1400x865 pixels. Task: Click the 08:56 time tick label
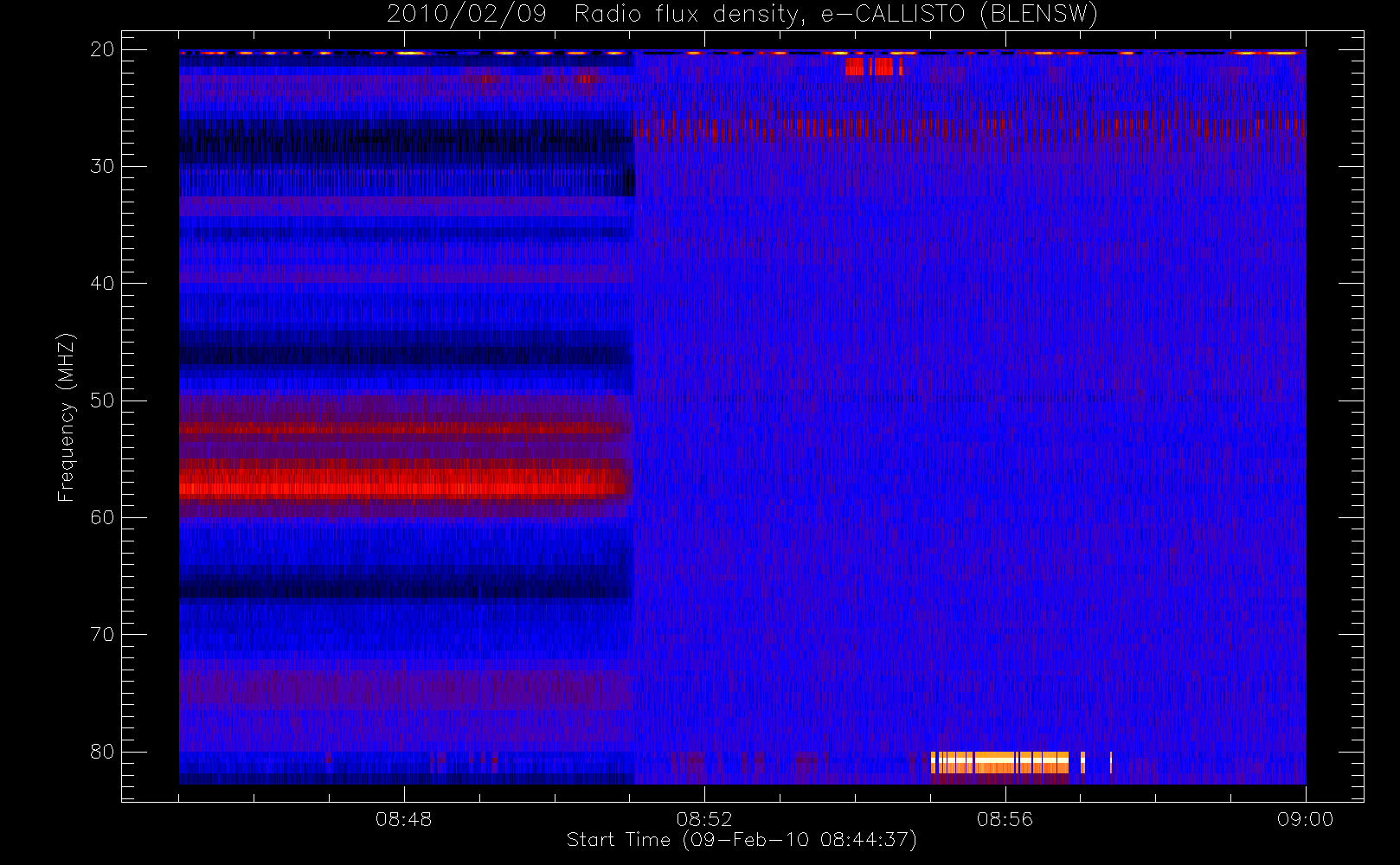(x=1005, y=819)
